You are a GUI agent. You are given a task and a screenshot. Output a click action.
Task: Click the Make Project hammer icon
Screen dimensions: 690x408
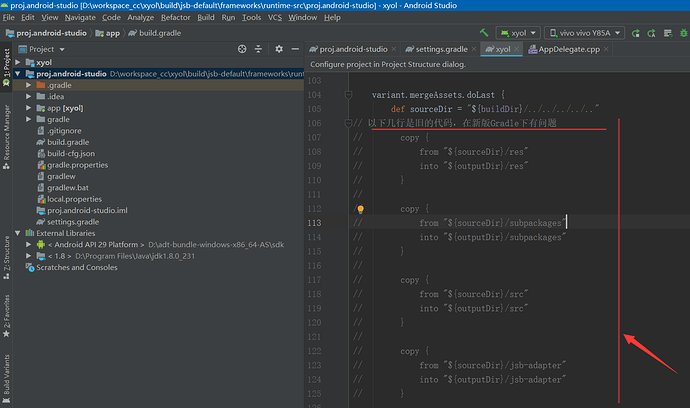(x=485, y=33)
